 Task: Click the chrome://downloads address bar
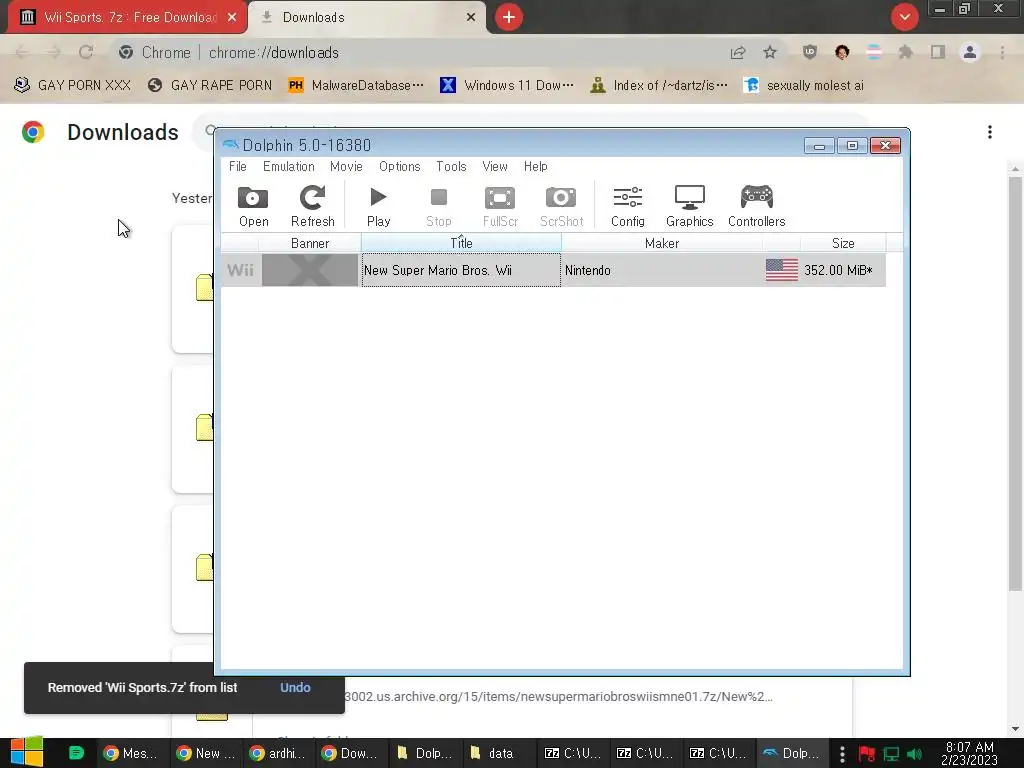[274, 52]
